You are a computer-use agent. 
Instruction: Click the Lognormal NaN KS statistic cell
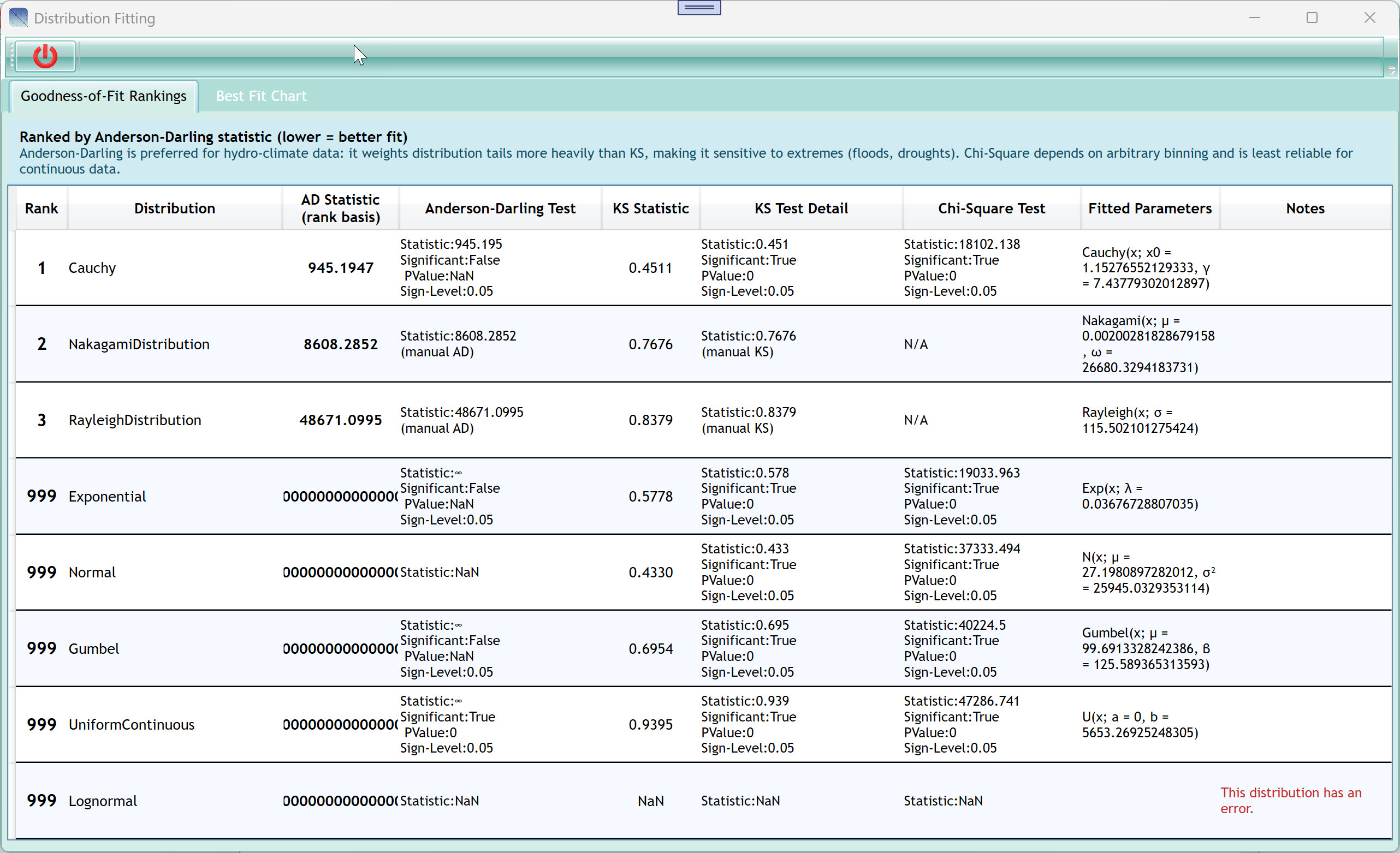650,801
